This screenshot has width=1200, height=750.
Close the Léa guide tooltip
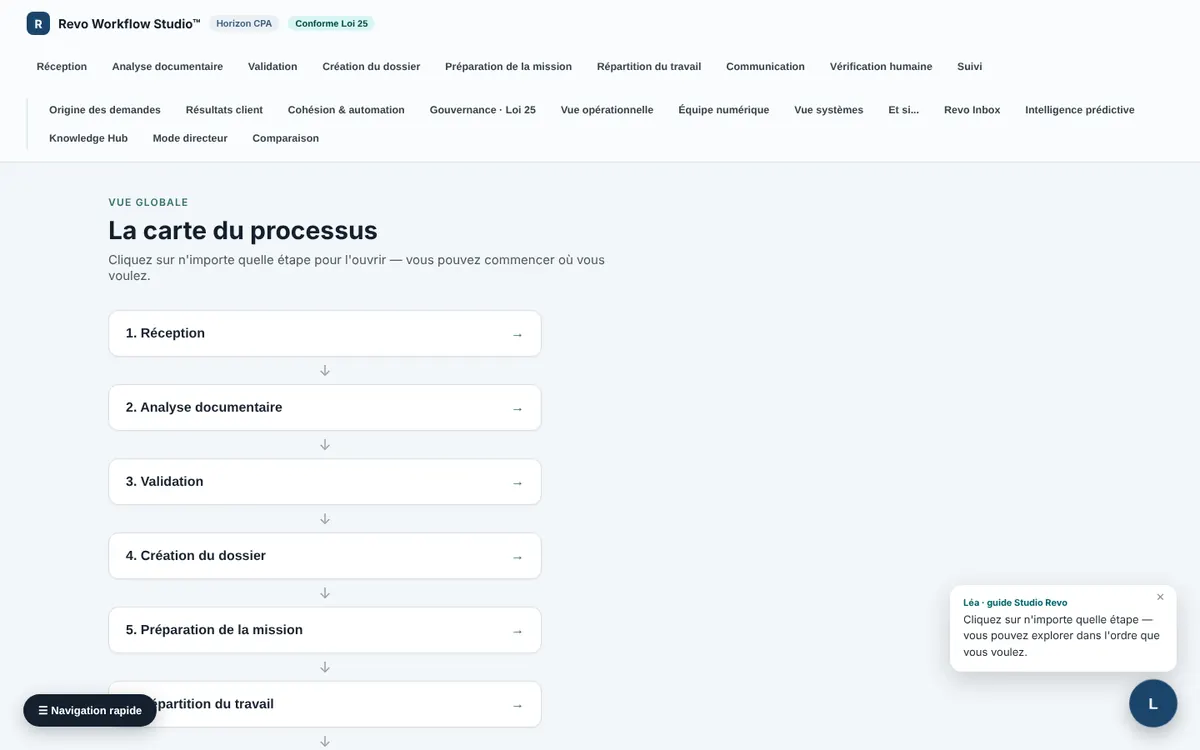pyautogui.click(x=1160, y=597)
